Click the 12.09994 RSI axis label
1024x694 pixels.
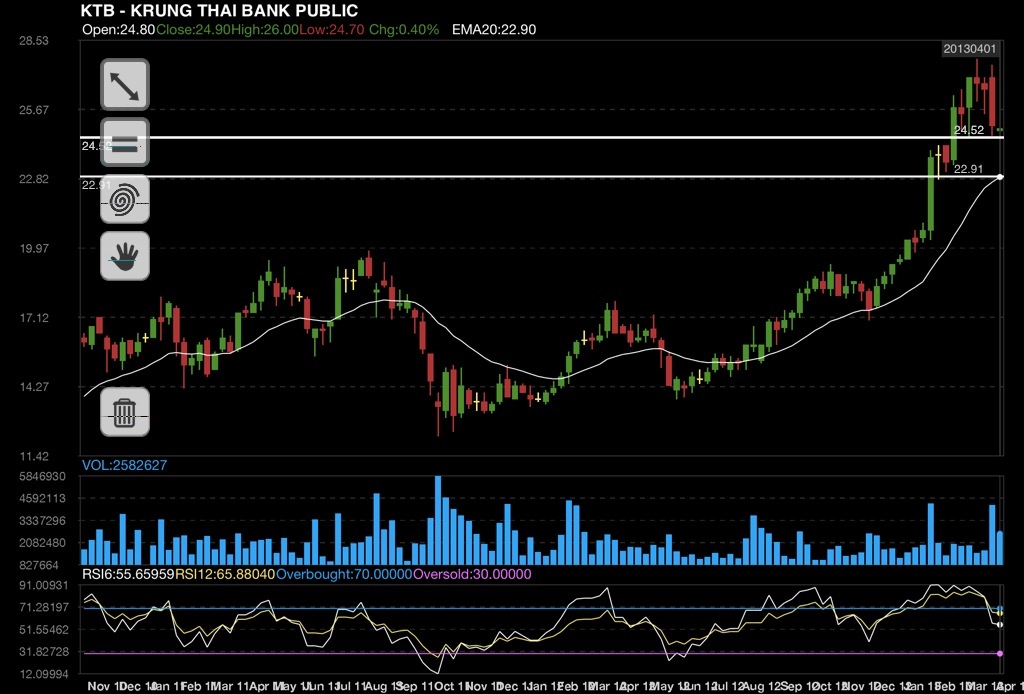pos(44,674)
